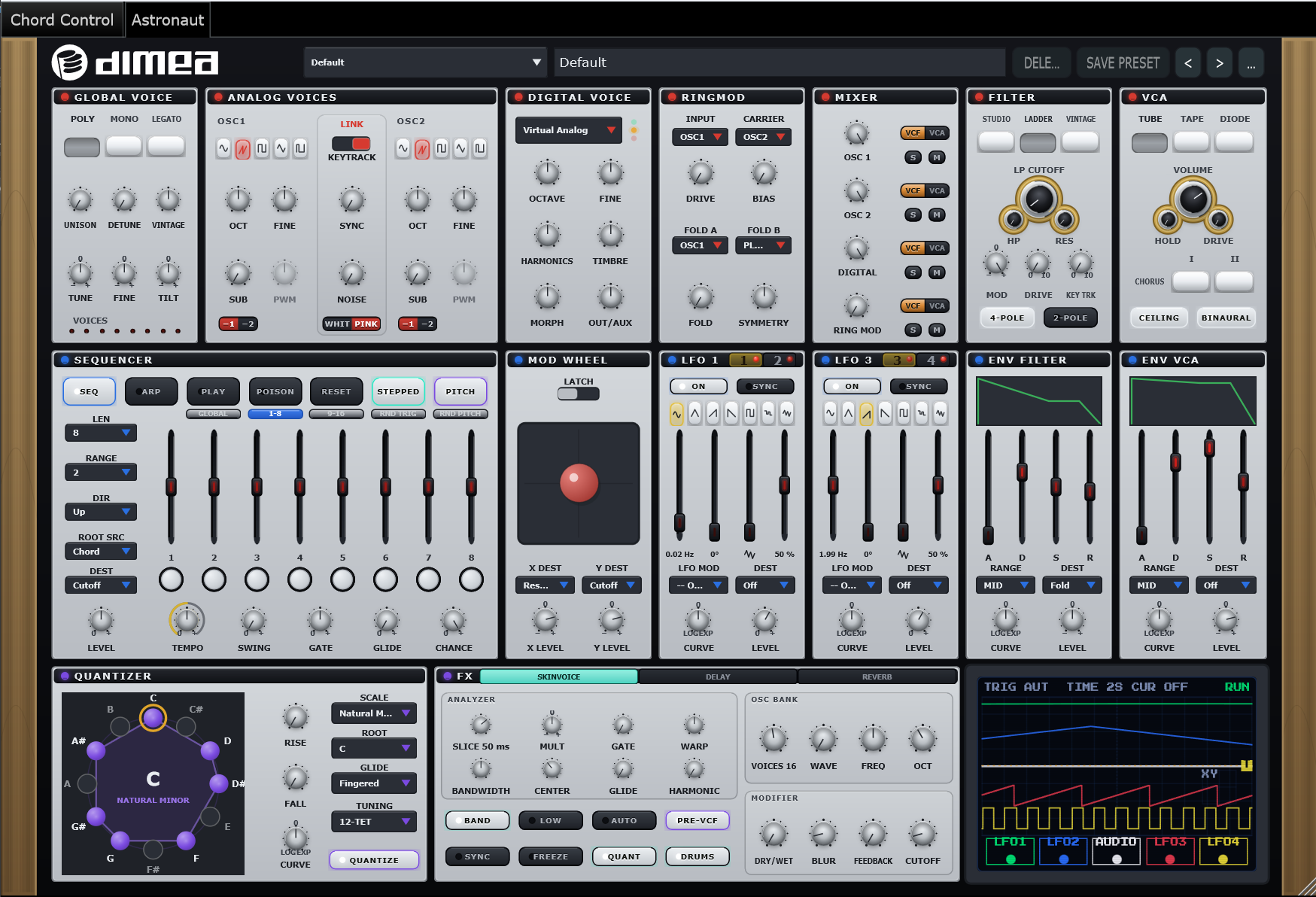Image resolution: width=1316 pixels, height=897 pixels.
Task: Open the quantizer SCALE dropdown
Action: 374,713
